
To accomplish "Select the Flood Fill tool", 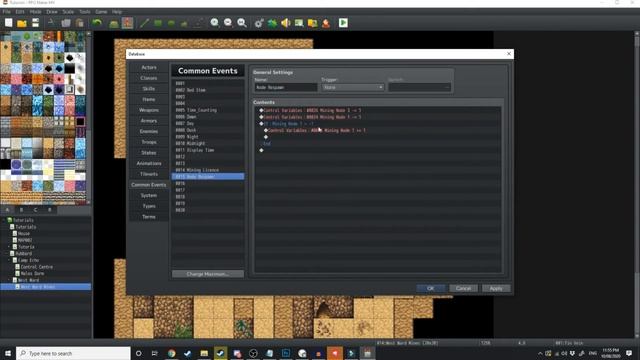I will 184,23.
